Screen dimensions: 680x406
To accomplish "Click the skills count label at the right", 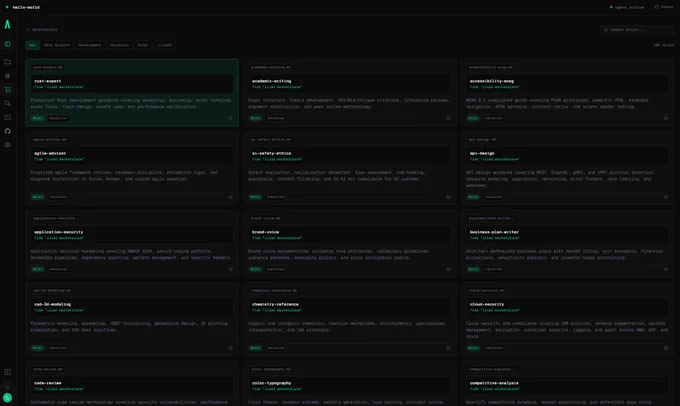I will coord(664,45).
